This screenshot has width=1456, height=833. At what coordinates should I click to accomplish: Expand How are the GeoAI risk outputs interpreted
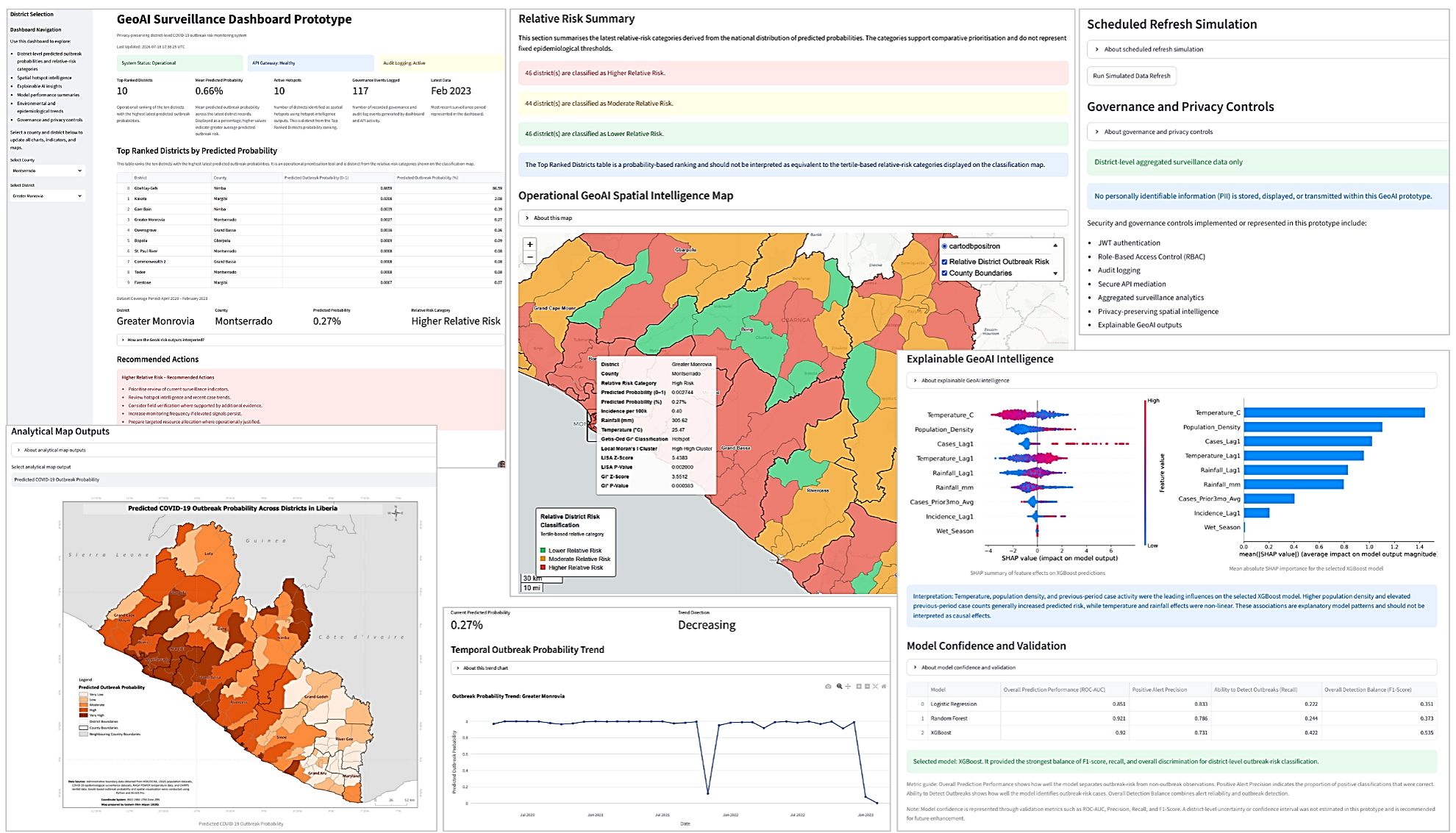pyautogui.click(x=310, y=340)
